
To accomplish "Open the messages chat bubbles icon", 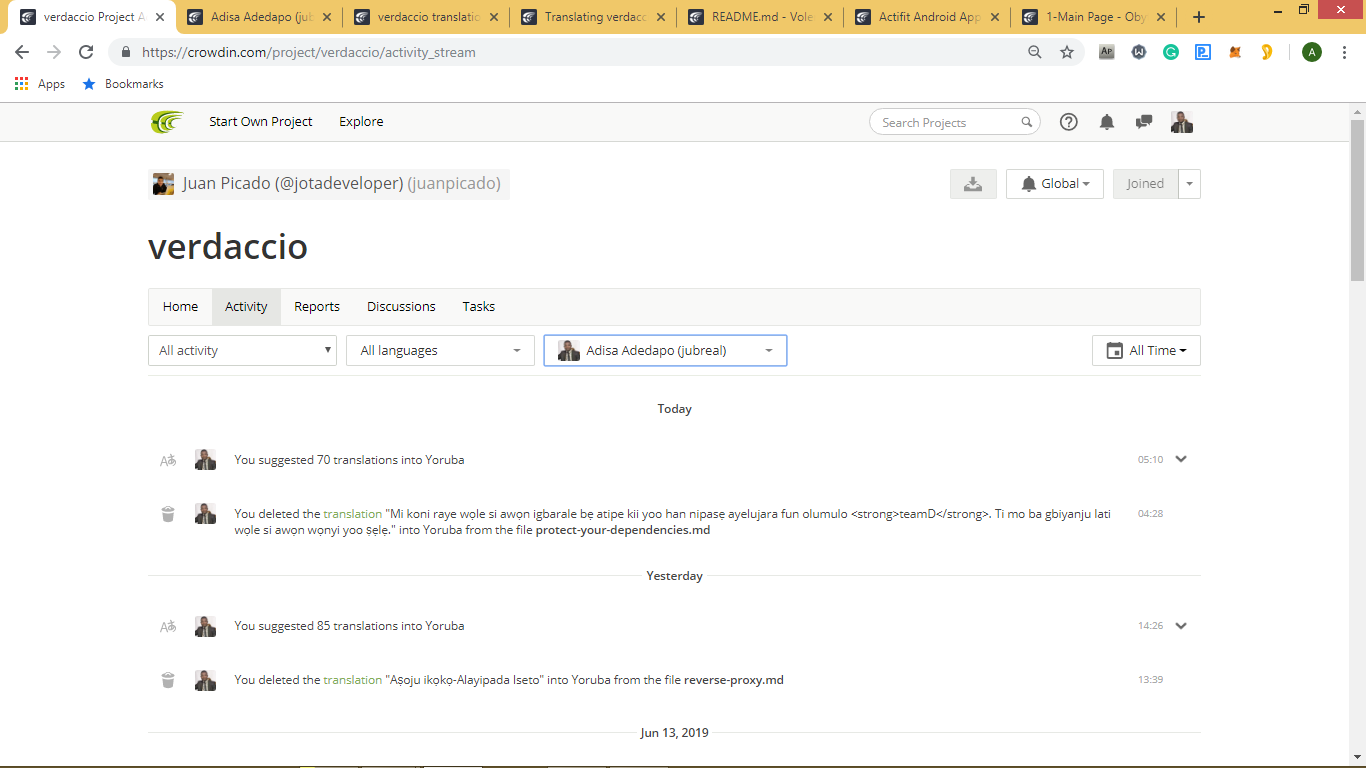I will pos(1144,122).
